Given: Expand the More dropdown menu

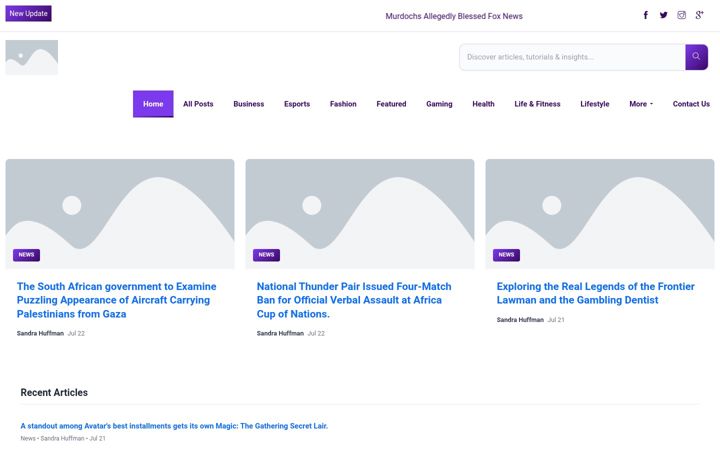Looking at the screenshot, I should click(641, 104).
